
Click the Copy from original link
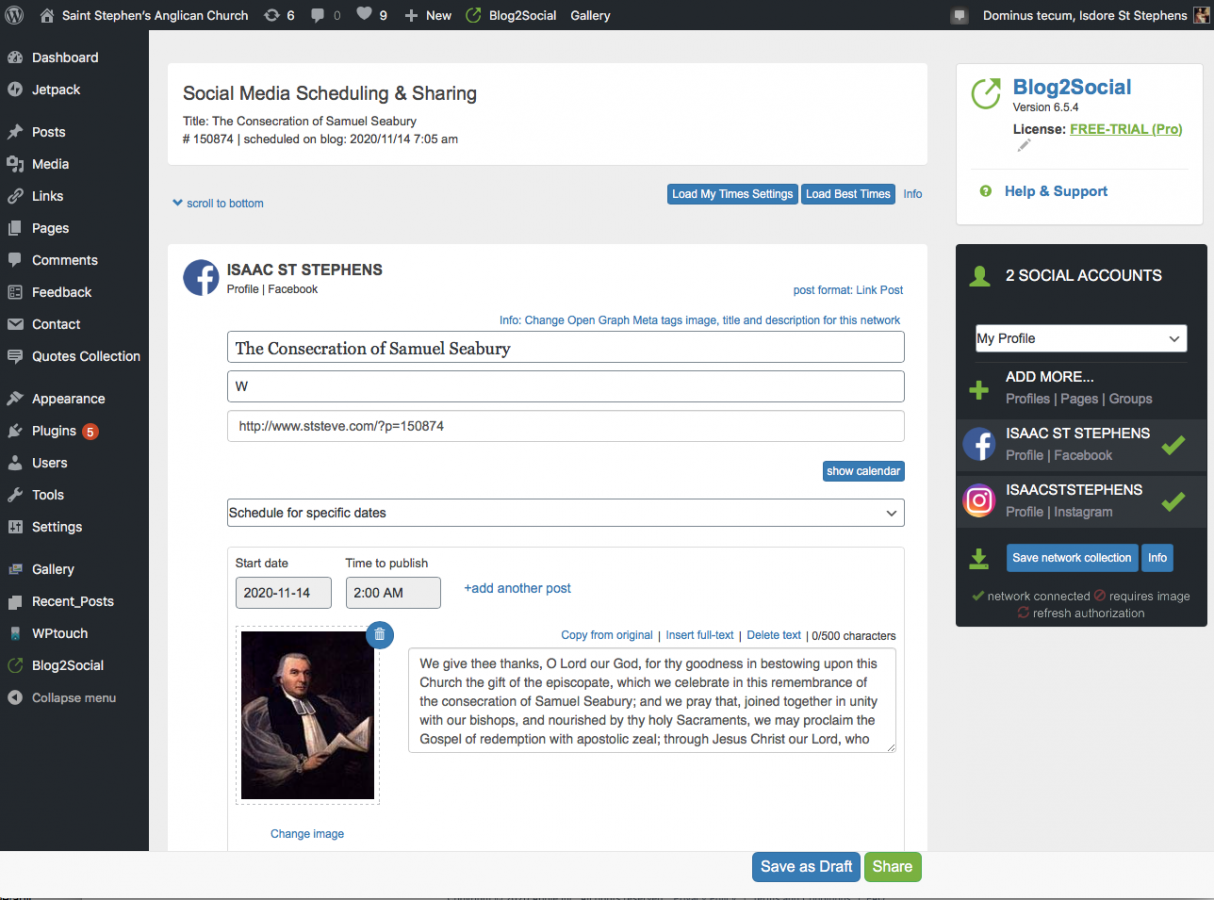(607, 635)
